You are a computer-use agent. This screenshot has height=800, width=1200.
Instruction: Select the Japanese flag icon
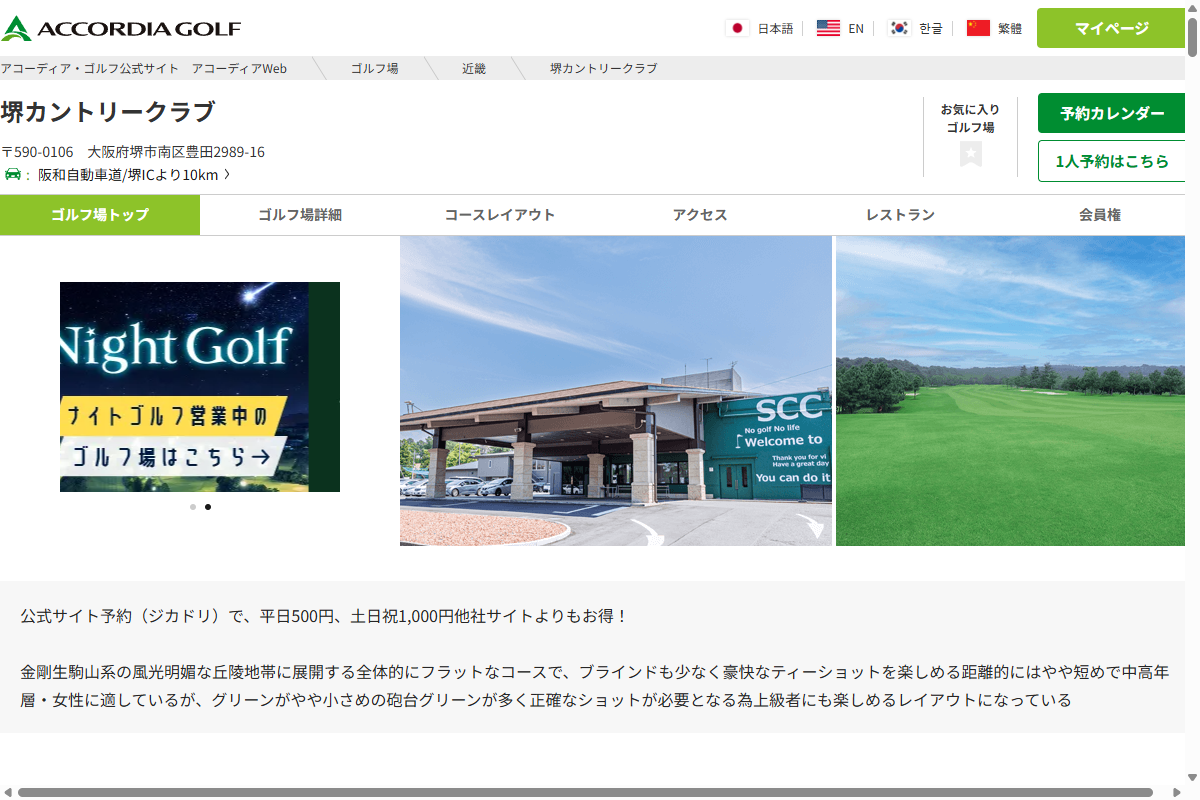[738, 28]
